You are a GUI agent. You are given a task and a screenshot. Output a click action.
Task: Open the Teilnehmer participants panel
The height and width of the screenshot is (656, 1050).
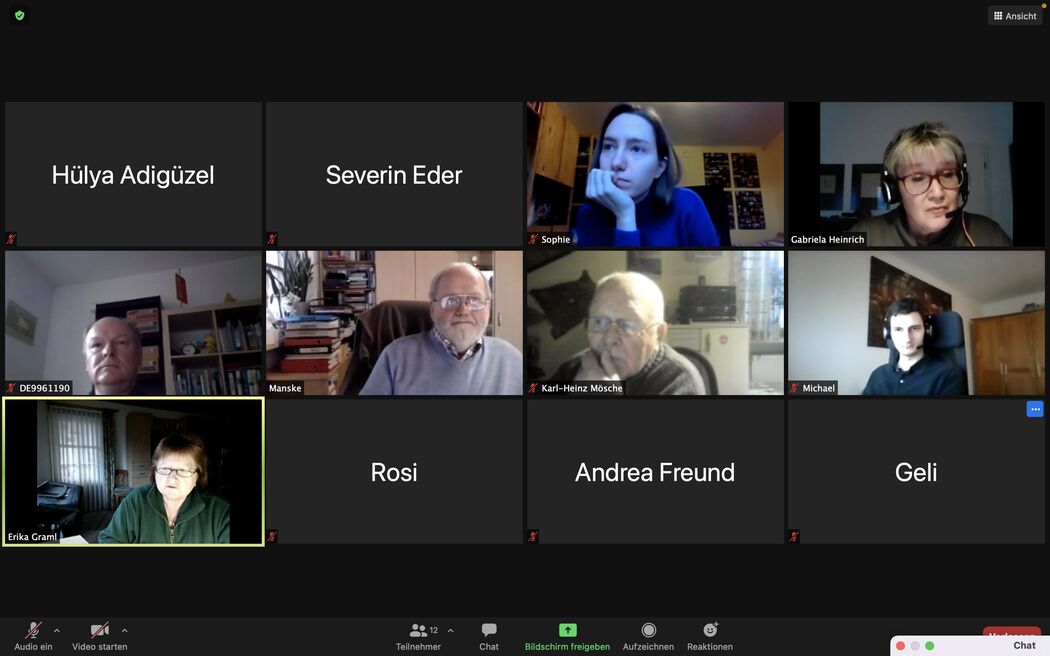coord(418,636)
